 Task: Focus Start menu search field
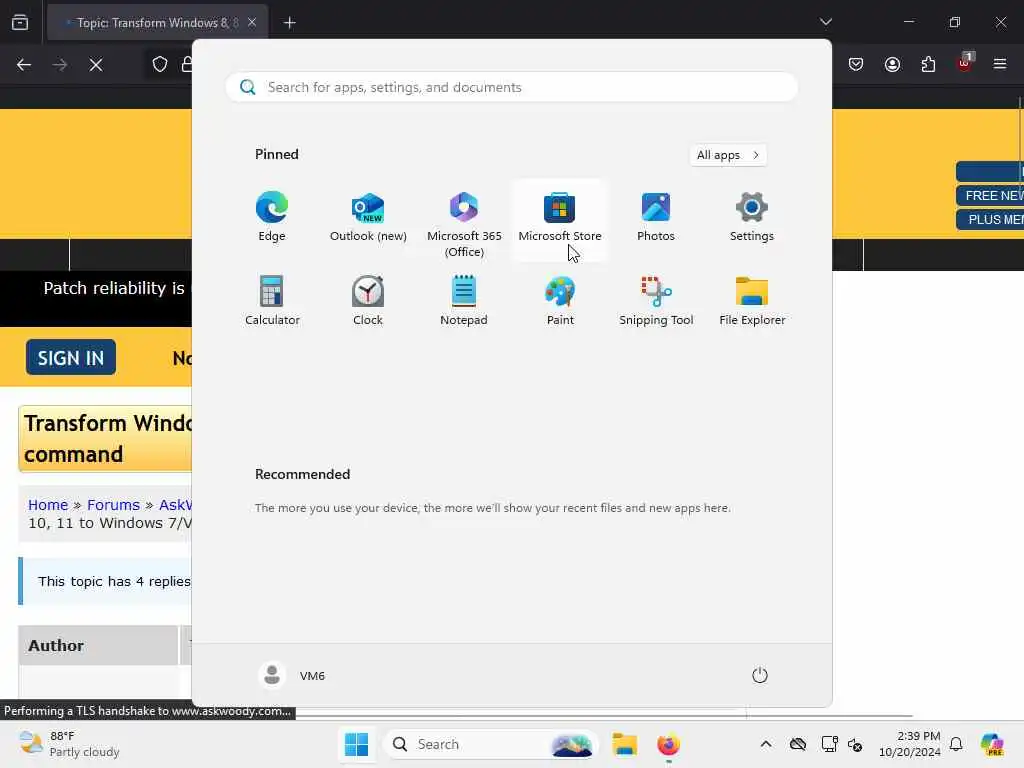(x=511, y=87)
